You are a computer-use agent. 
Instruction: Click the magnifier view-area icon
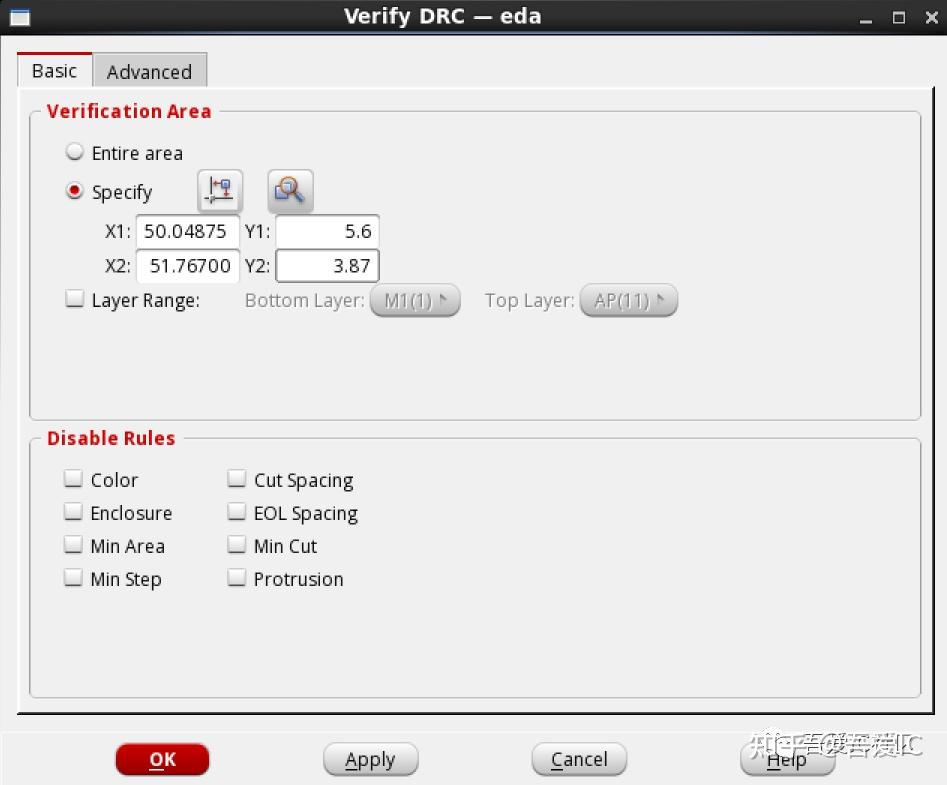[289, 190]
